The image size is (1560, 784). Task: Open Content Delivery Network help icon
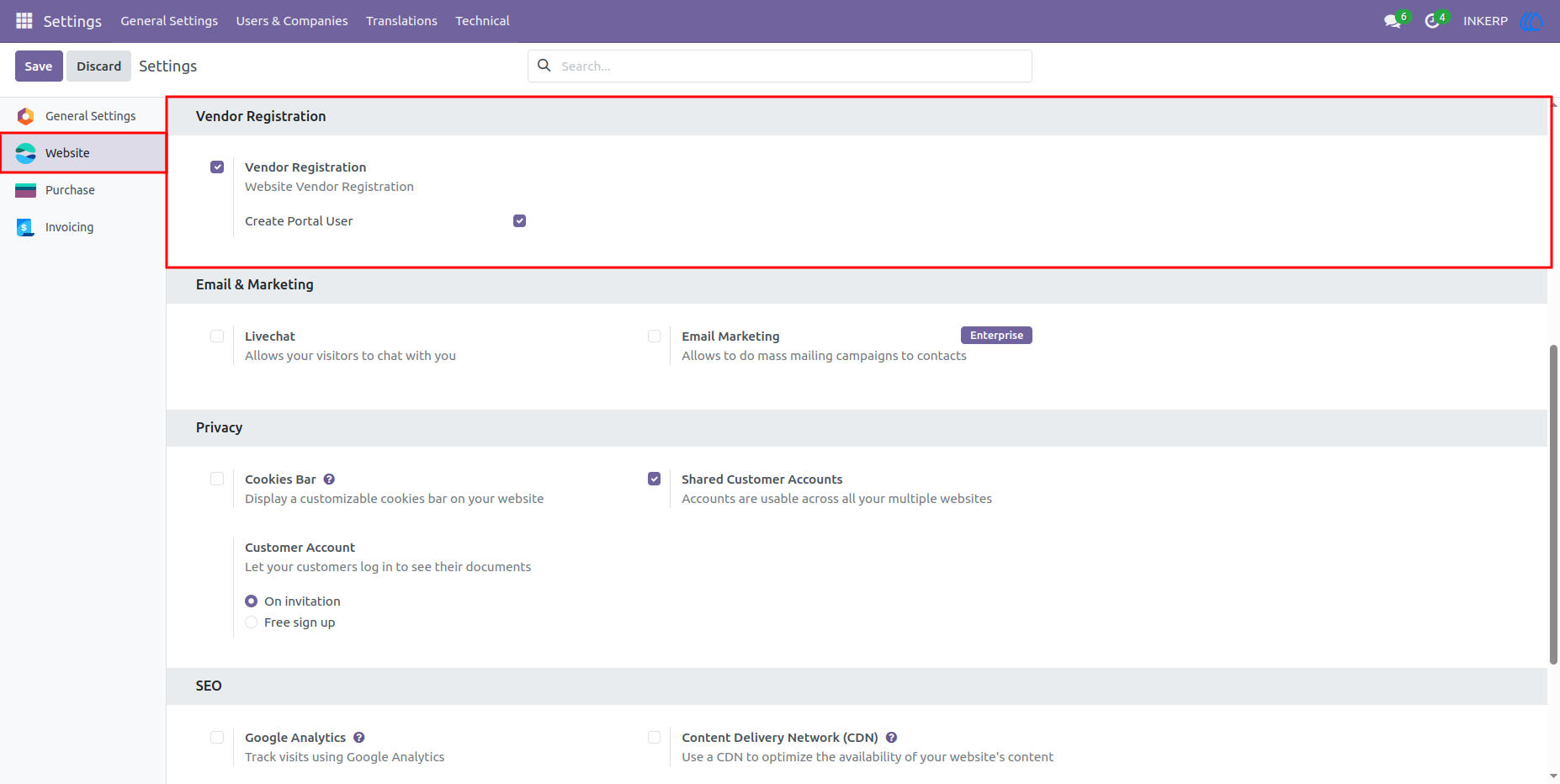coord(891,738)
